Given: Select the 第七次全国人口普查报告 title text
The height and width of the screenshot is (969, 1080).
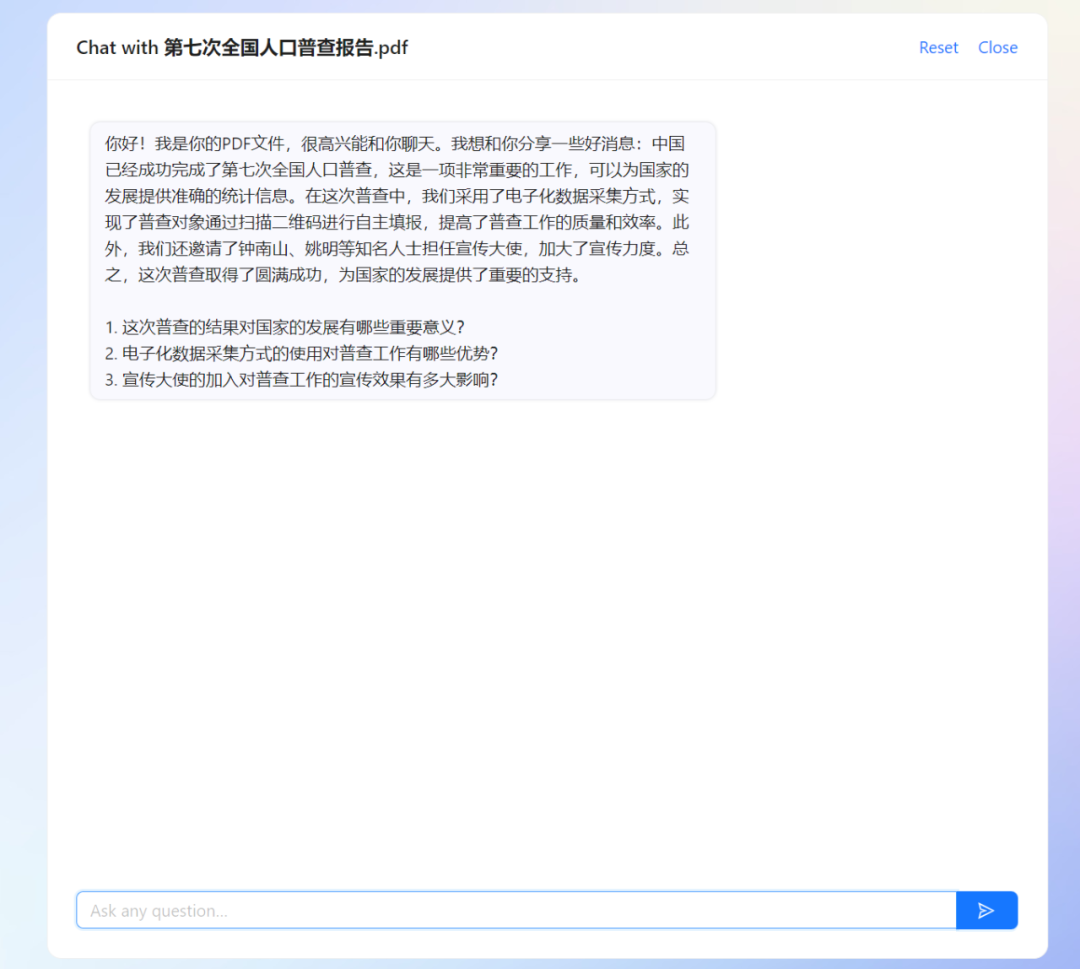Looking at the screenshot, I should [270, 47].
